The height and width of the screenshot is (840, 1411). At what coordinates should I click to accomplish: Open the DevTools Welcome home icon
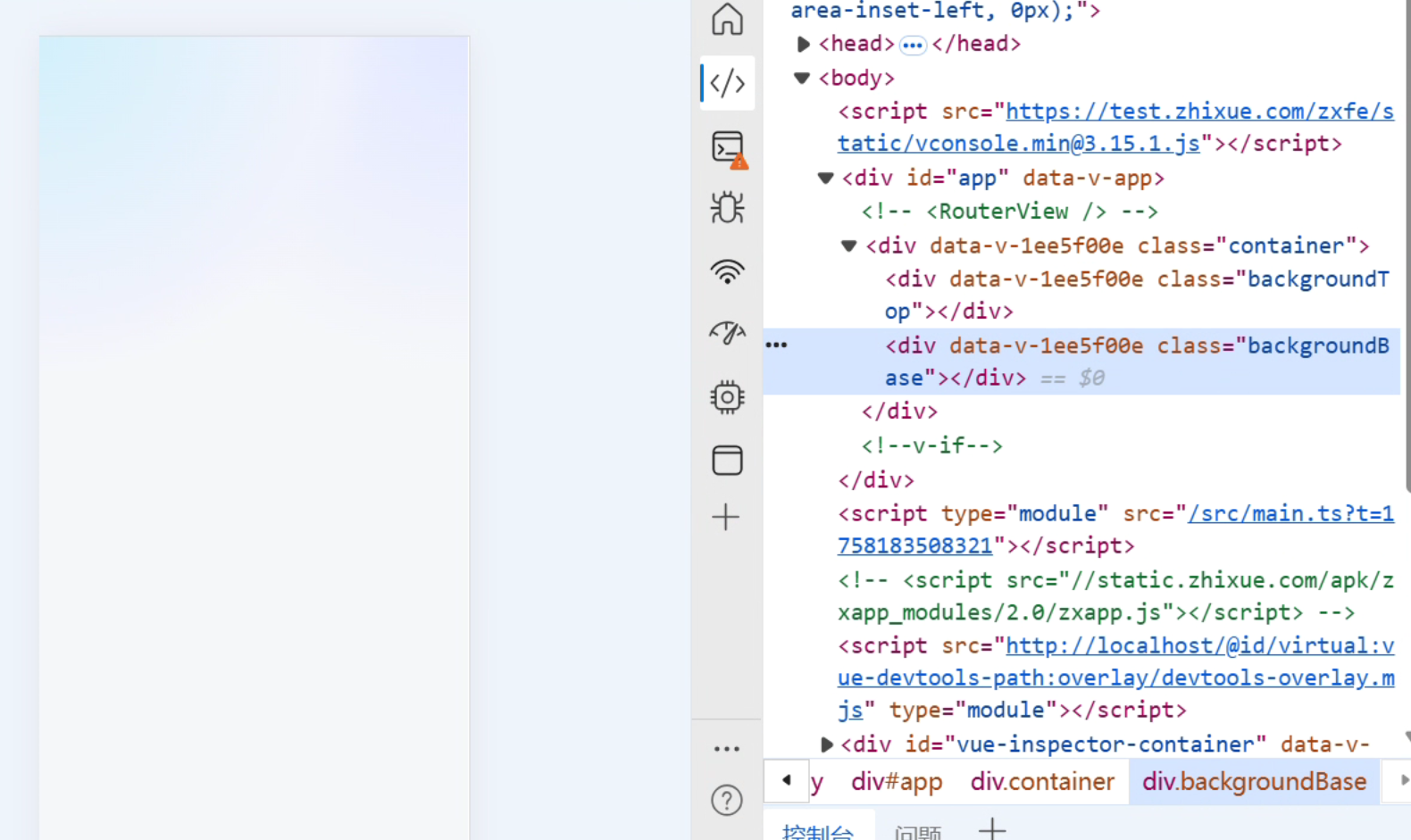point(727,19)
